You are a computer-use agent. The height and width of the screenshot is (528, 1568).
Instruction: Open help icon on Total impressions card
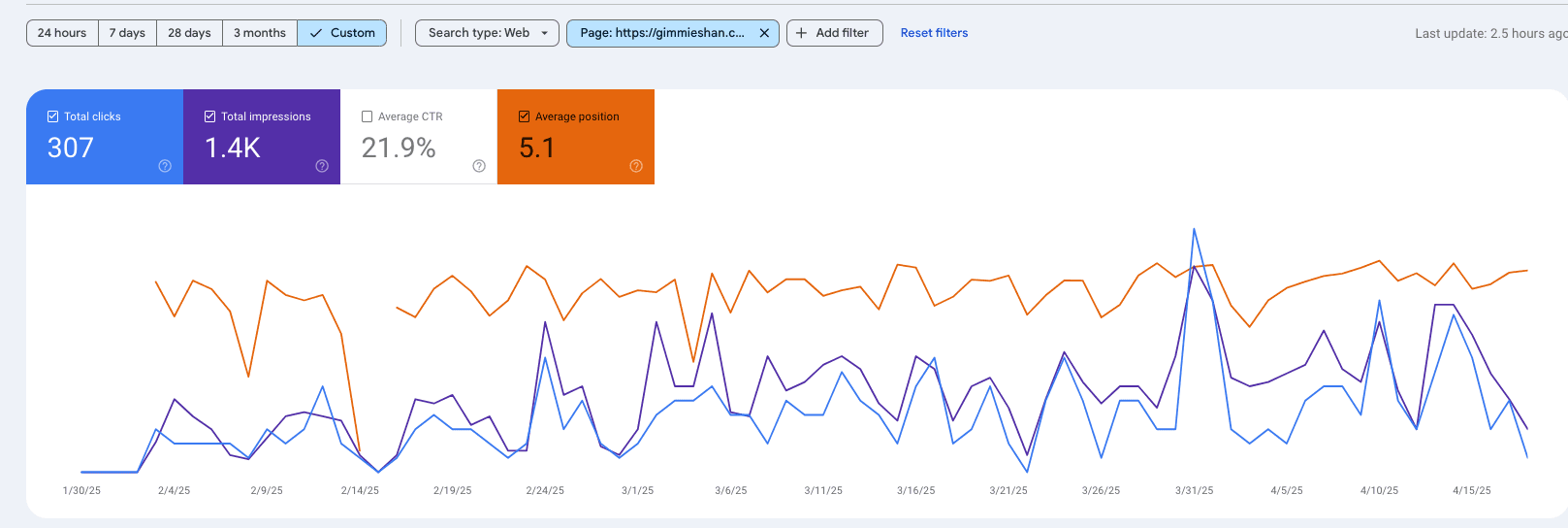tap(322, 166)
